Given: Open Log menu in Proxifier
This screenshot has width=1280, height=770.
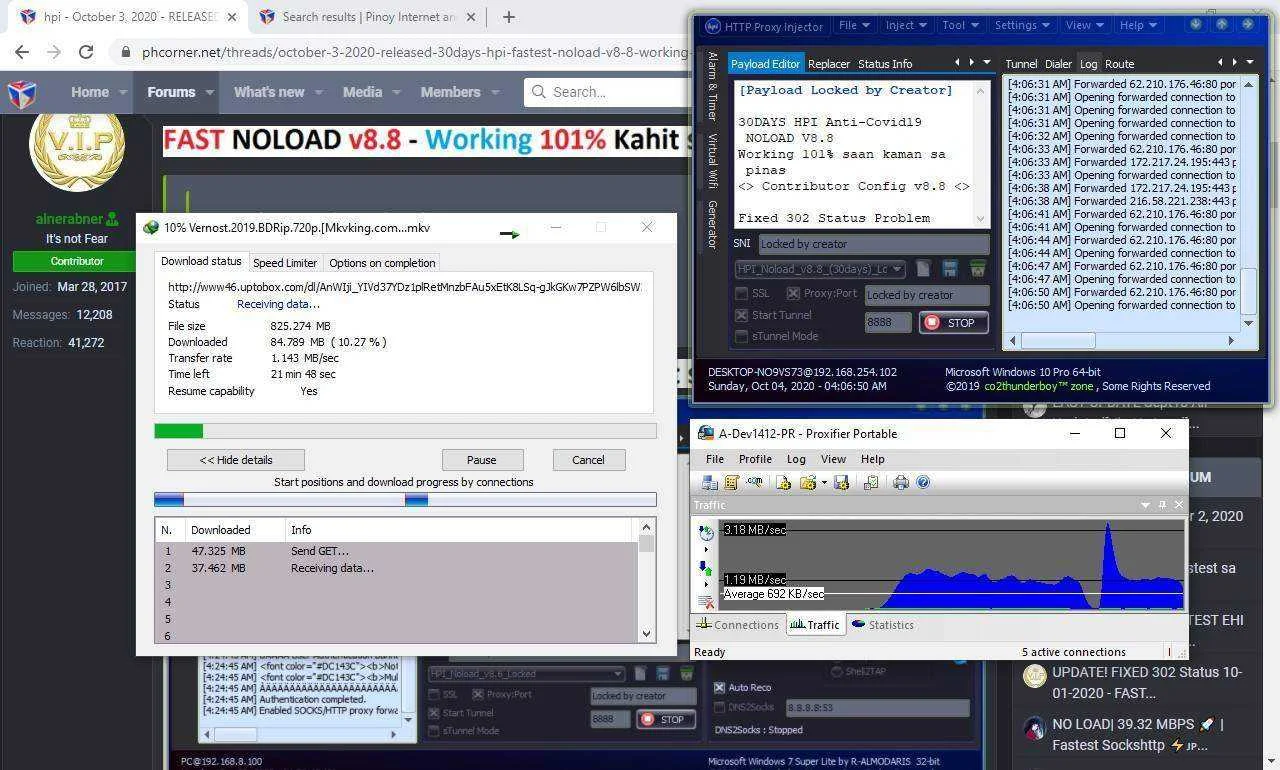Looking at the screenshot, I should tap(796, 459).
